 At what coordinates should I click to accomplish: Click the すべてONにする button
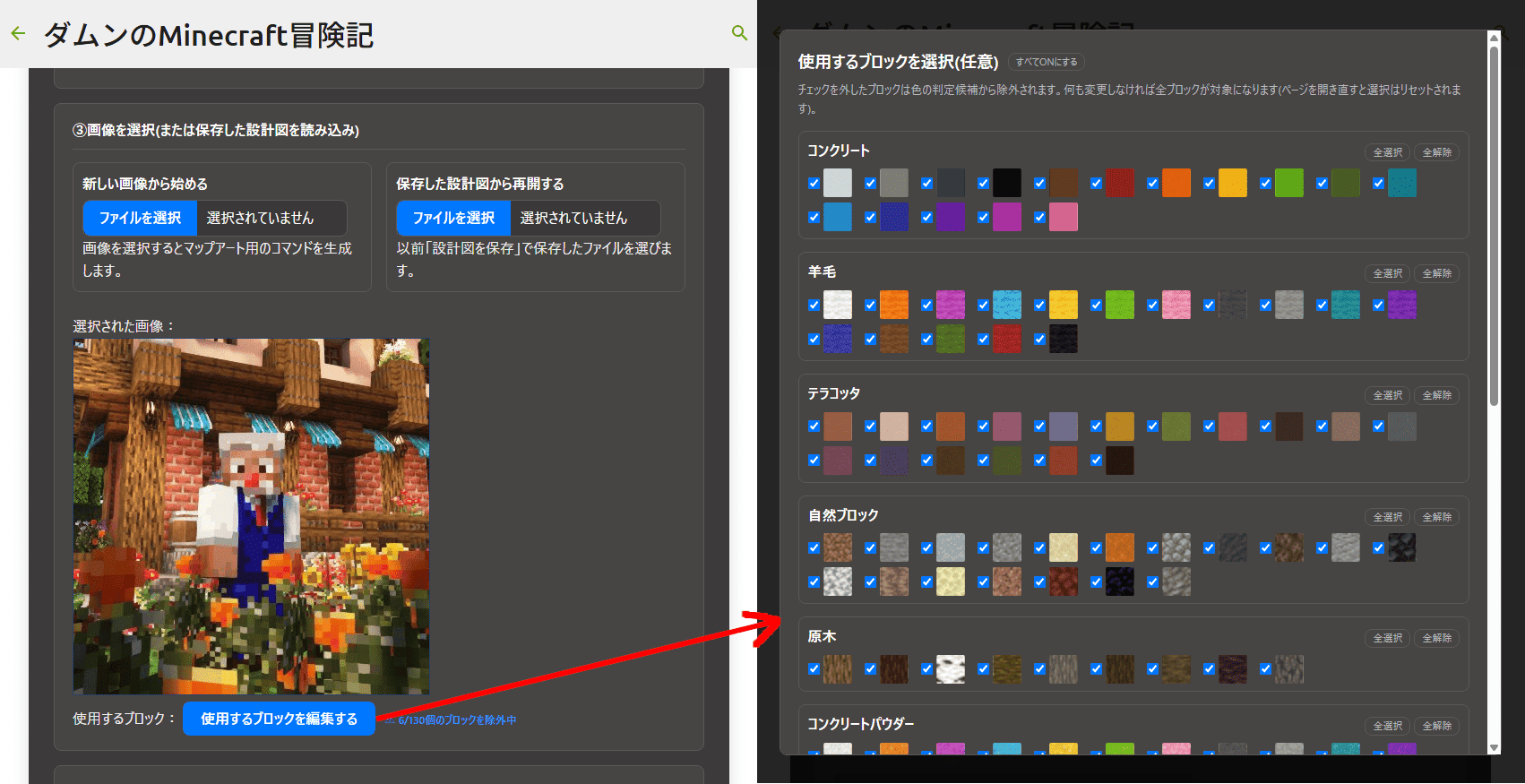[1047, 62]
